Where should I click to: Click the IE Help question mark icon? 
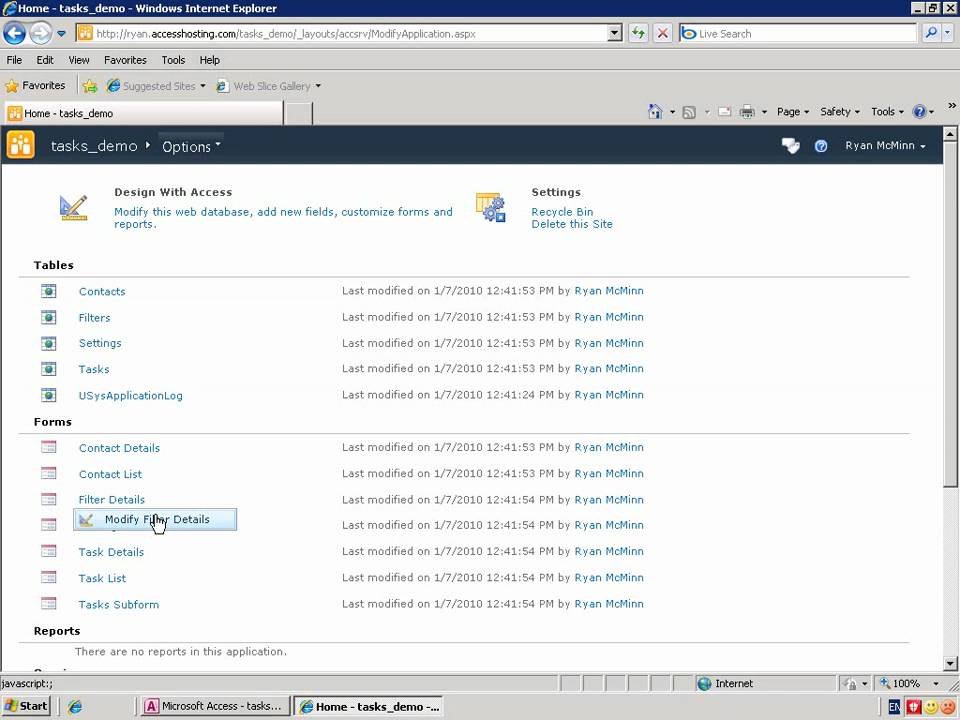click(919, 111)
